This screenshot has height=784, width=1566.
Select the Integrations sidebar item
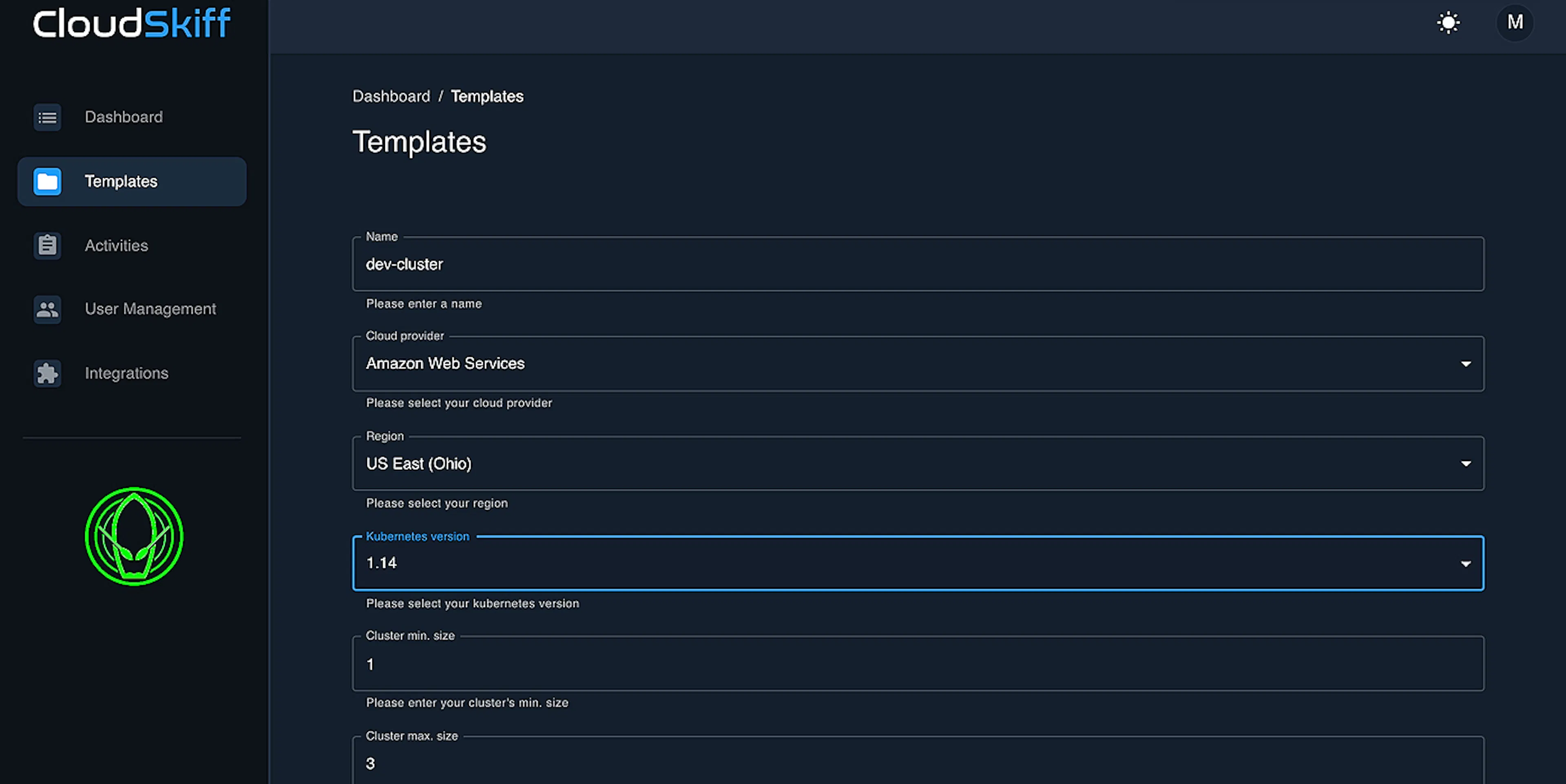132,373
